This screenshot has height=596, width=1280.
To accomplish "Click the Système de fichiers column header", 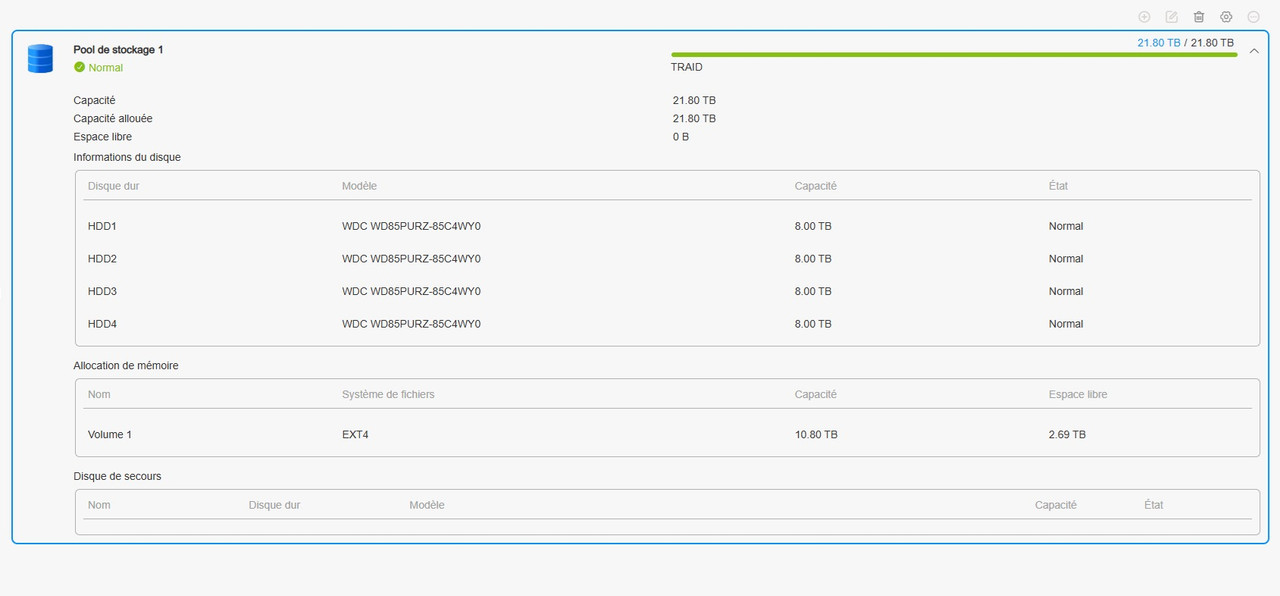I will click(x=388, y=395).
